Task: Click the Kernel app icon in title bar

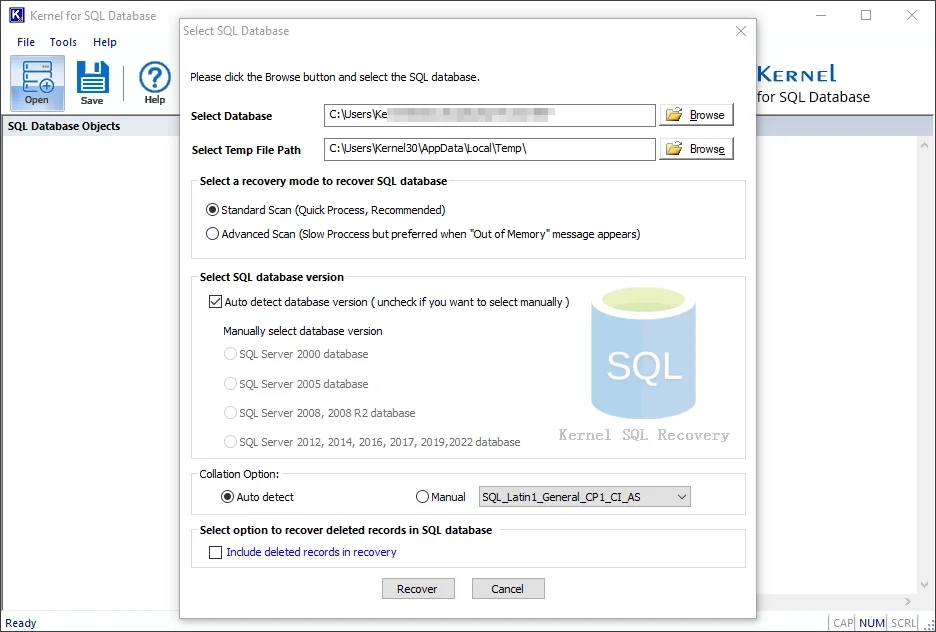Action: coord(17,16)
